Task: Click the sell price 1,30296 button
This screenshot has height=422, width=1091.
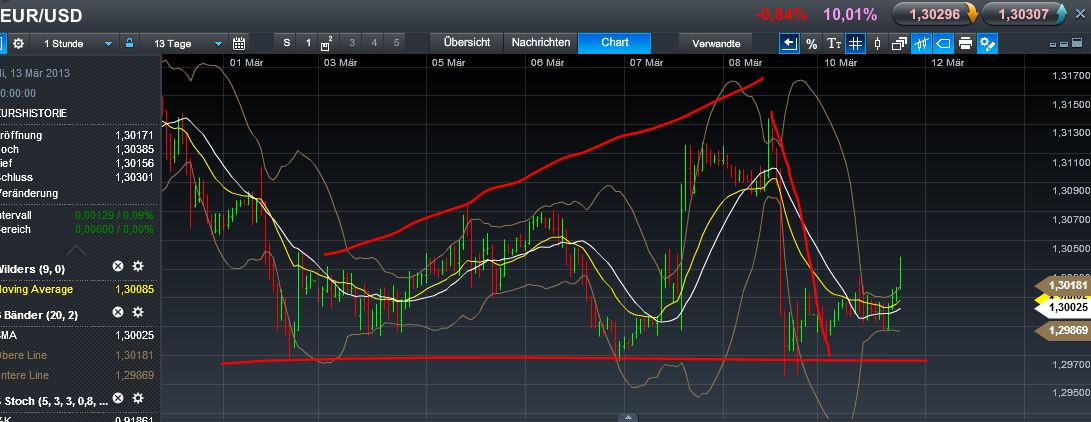Action: coord(936,14)
